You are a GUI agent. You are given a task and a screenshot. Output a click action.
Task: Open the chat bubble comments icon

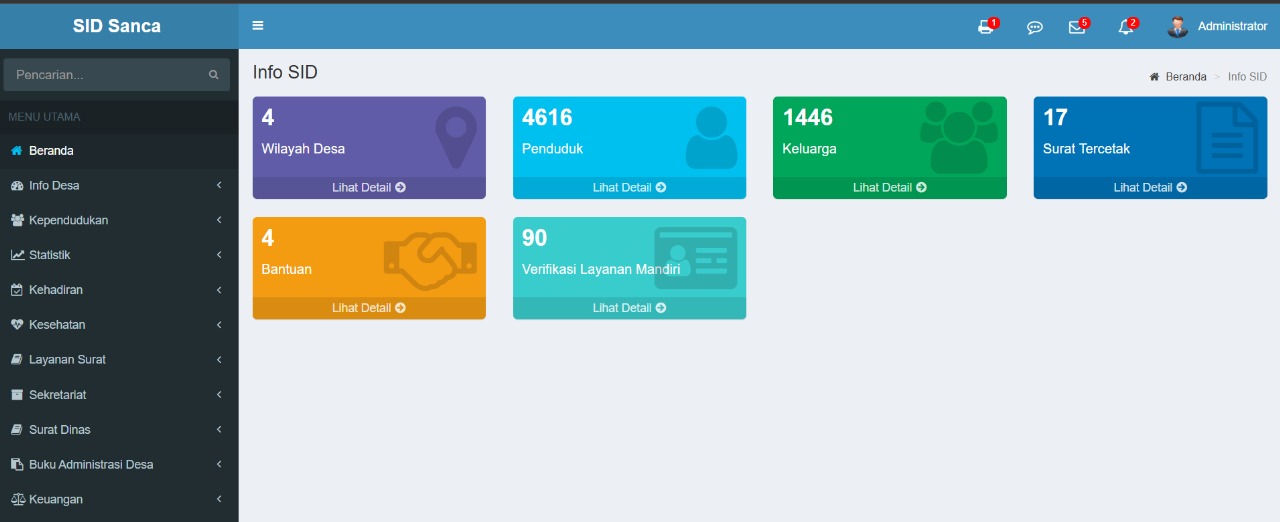tap(1035, 27)
